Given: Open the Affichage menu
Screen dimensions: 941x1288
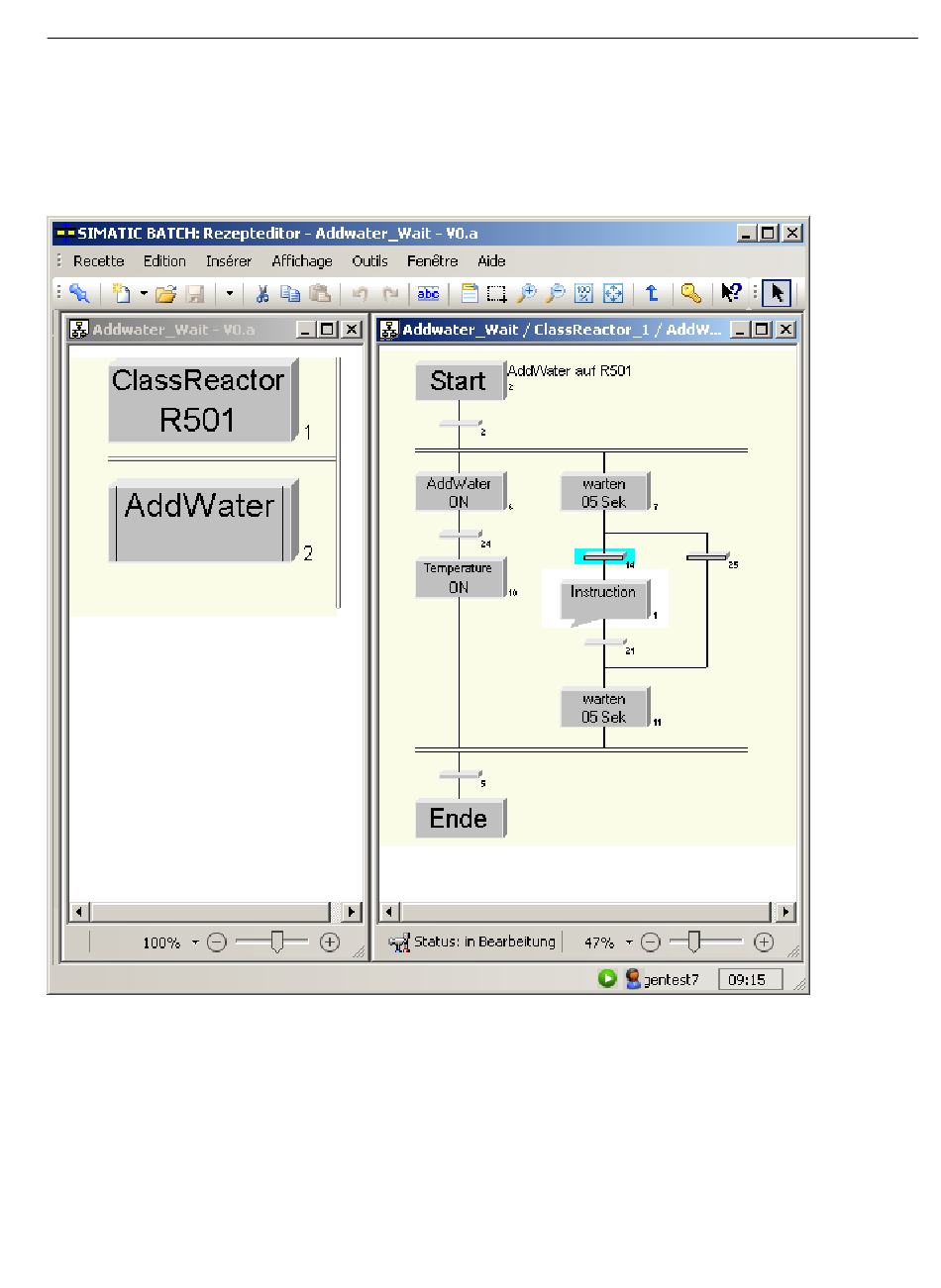Looking at the screenshot, I should point(302,261).
